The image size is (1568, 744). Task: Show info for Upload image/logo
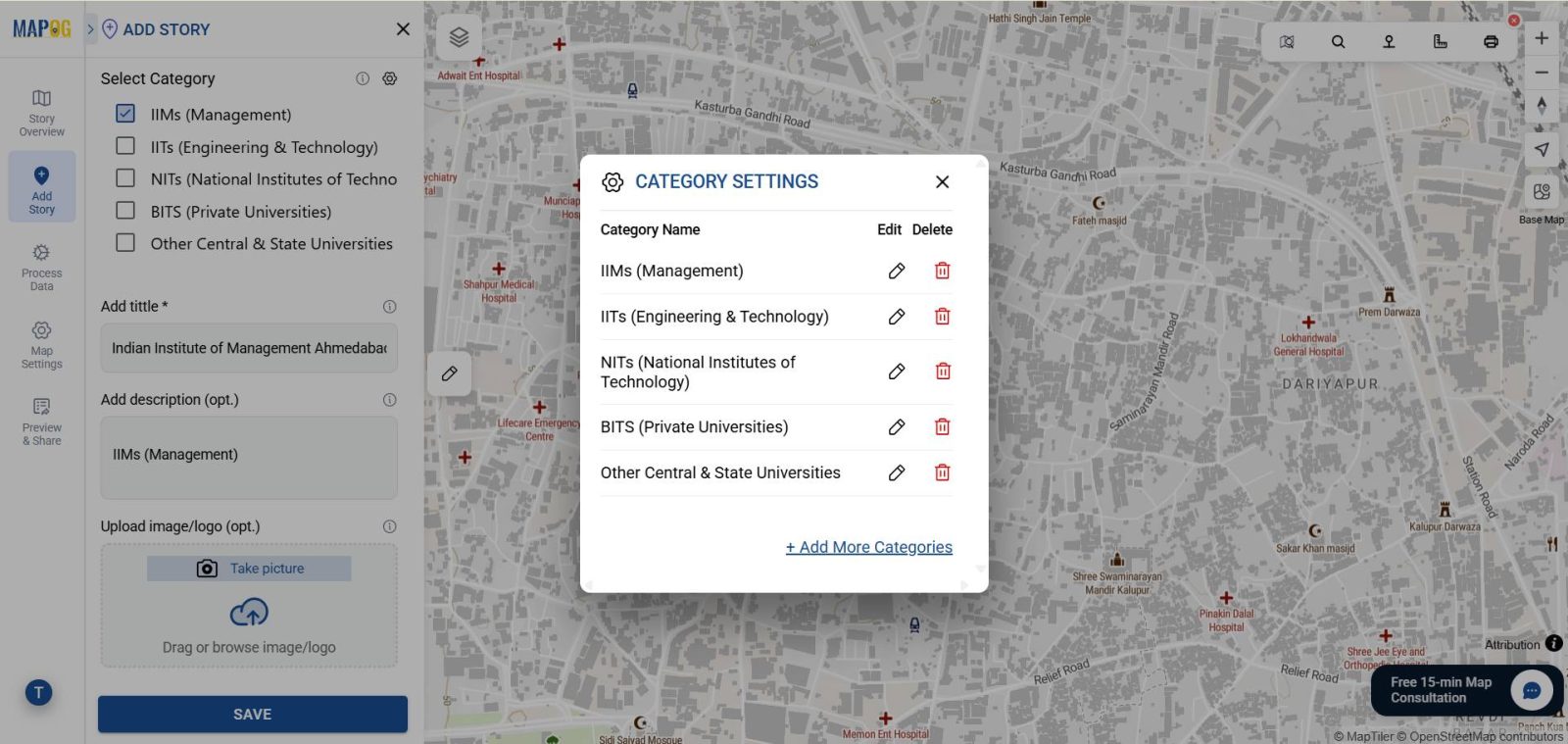pyautogui.click(x=390, y=526)
